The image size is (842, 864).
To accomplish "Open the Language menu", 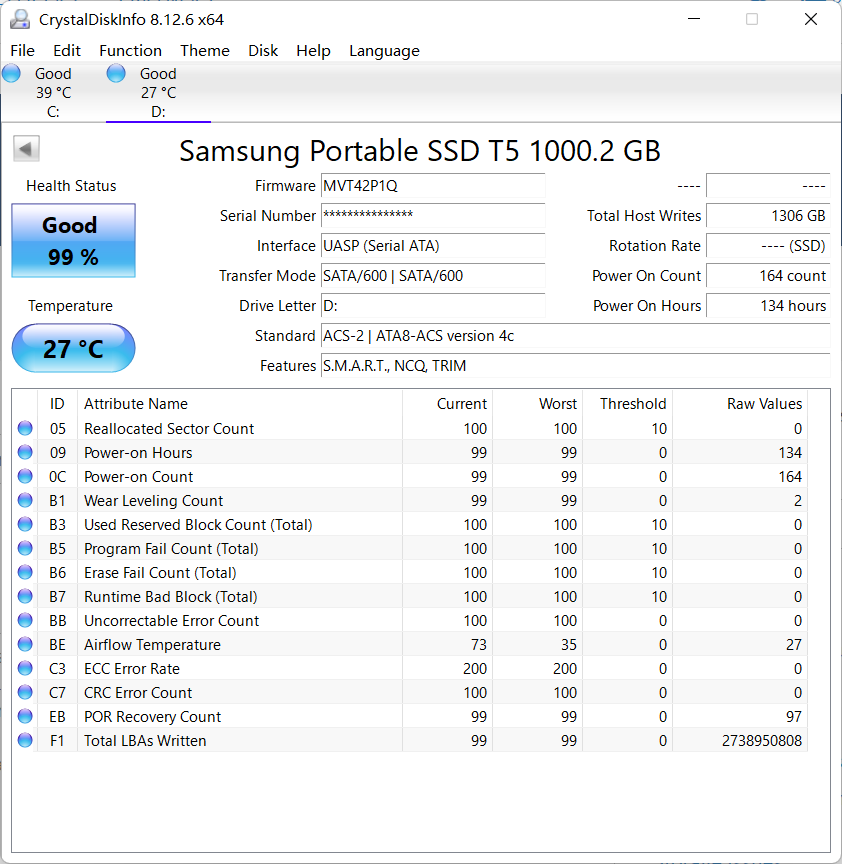I will click(384, 51).
